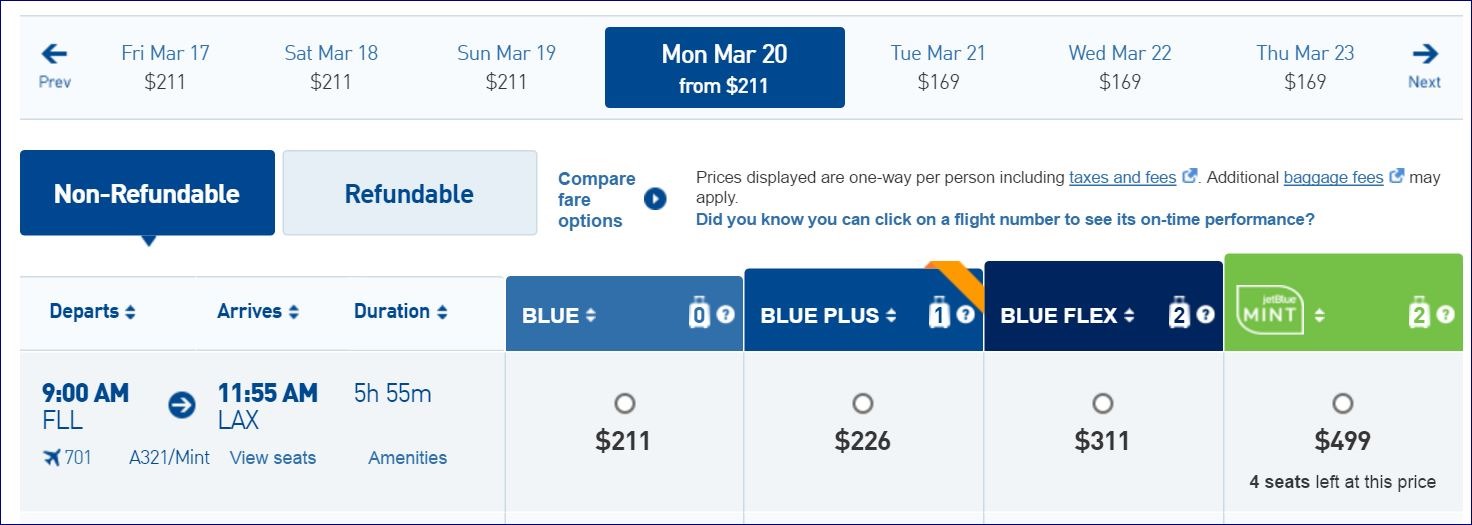Click the Prev week arrow icon

(x=54, y=54)
